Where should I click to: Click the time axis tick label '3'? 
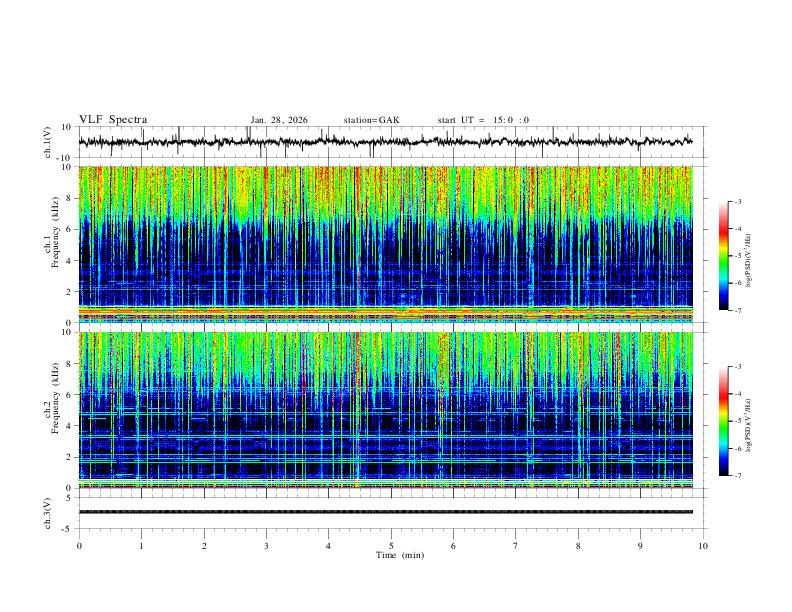click(x=266, y=546)
